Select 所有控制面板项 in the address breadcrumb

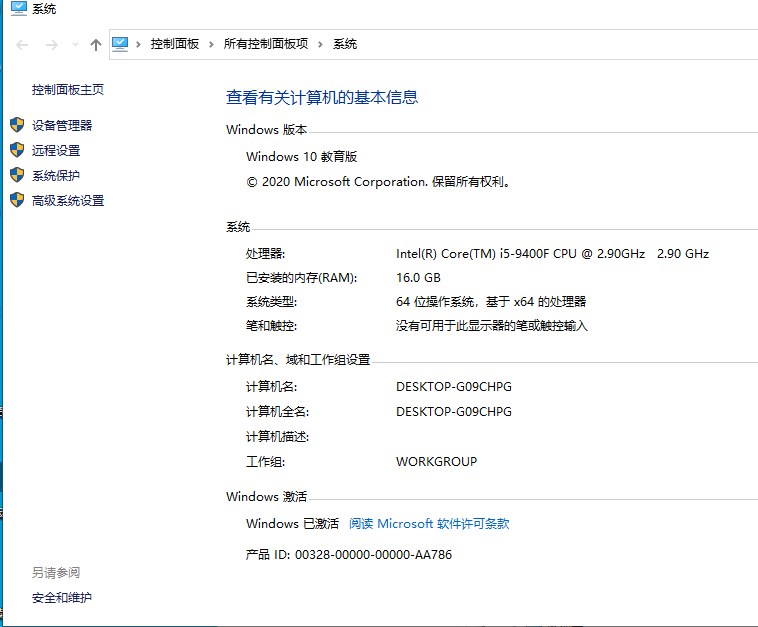tap(266, 44)
